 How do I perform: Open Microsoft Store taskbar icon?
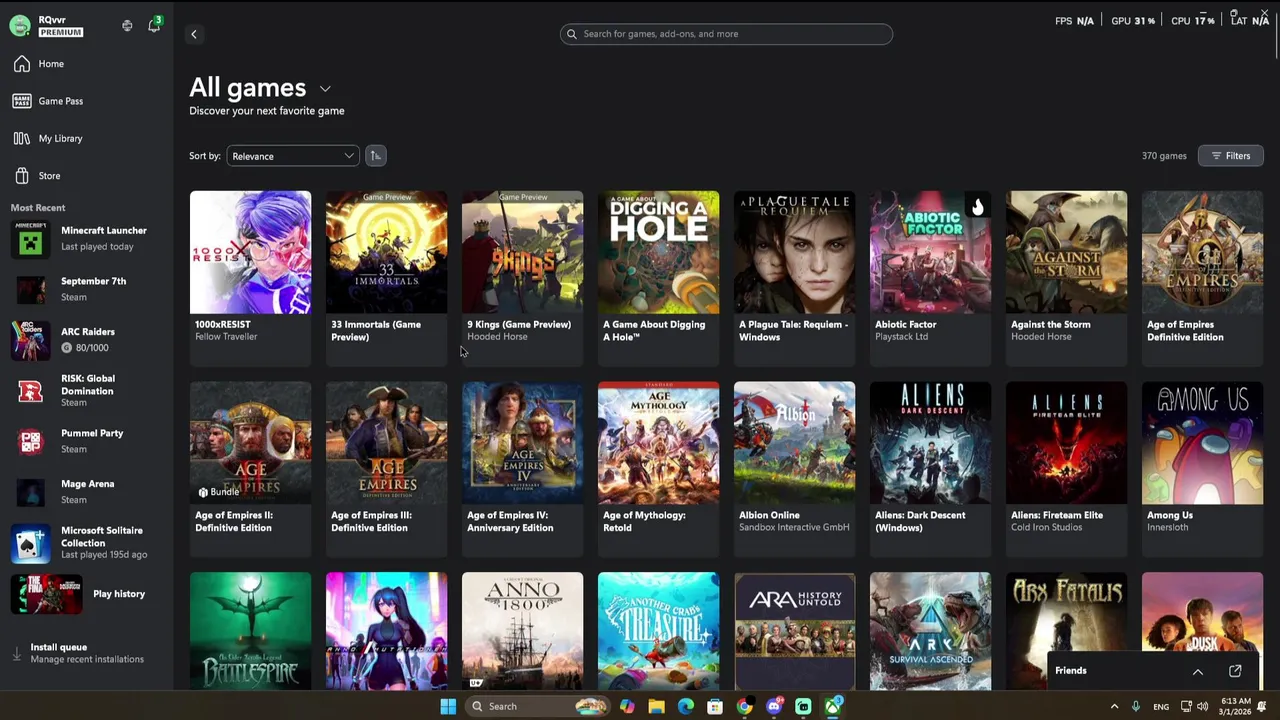[715, 706]
